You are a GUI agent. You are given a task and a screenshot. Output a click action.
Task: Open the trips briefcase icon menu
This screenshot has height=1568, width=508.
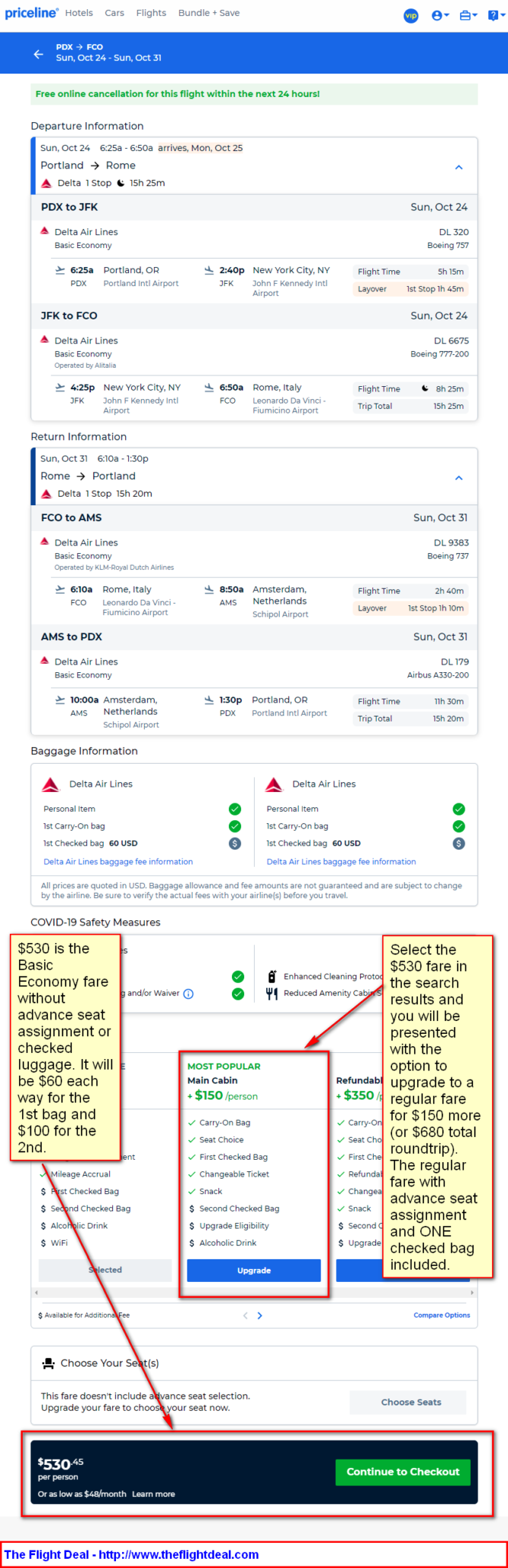[469, 15]
